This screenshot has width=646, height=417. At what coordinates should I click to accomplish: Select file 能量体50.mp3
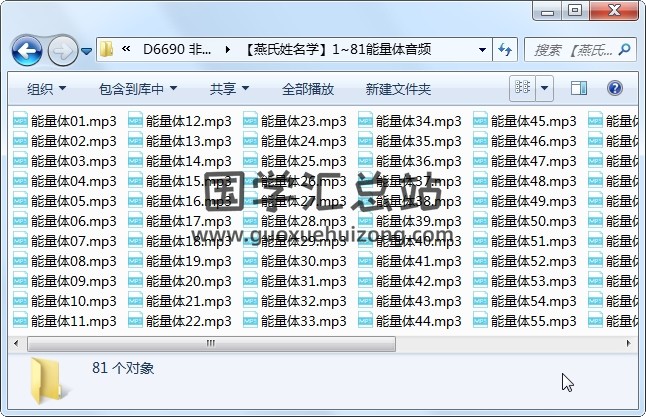tap(524, 221)
